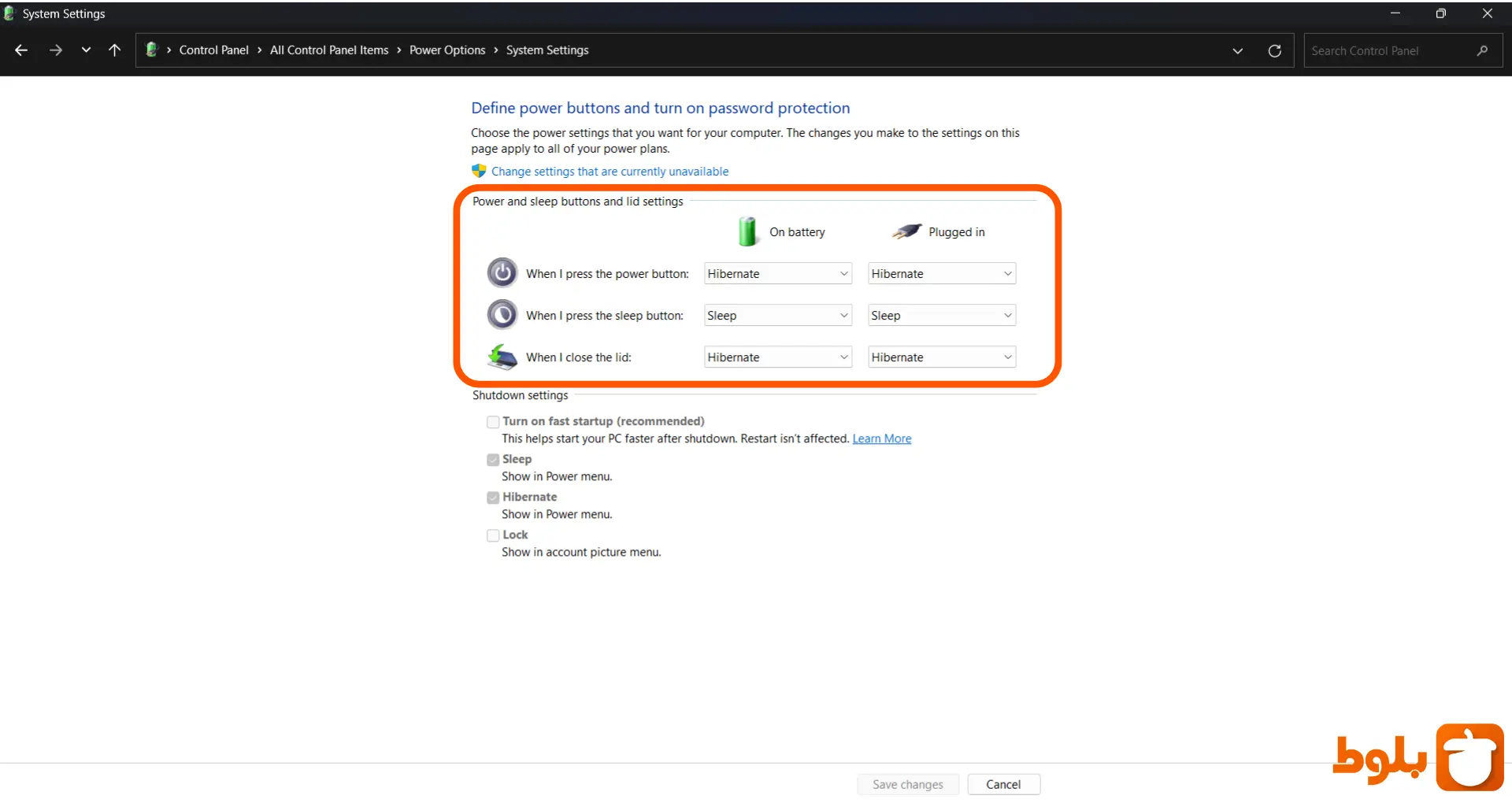Enable the fast startup checkbox
This screenshot has width=1512, height=803.
493,422
